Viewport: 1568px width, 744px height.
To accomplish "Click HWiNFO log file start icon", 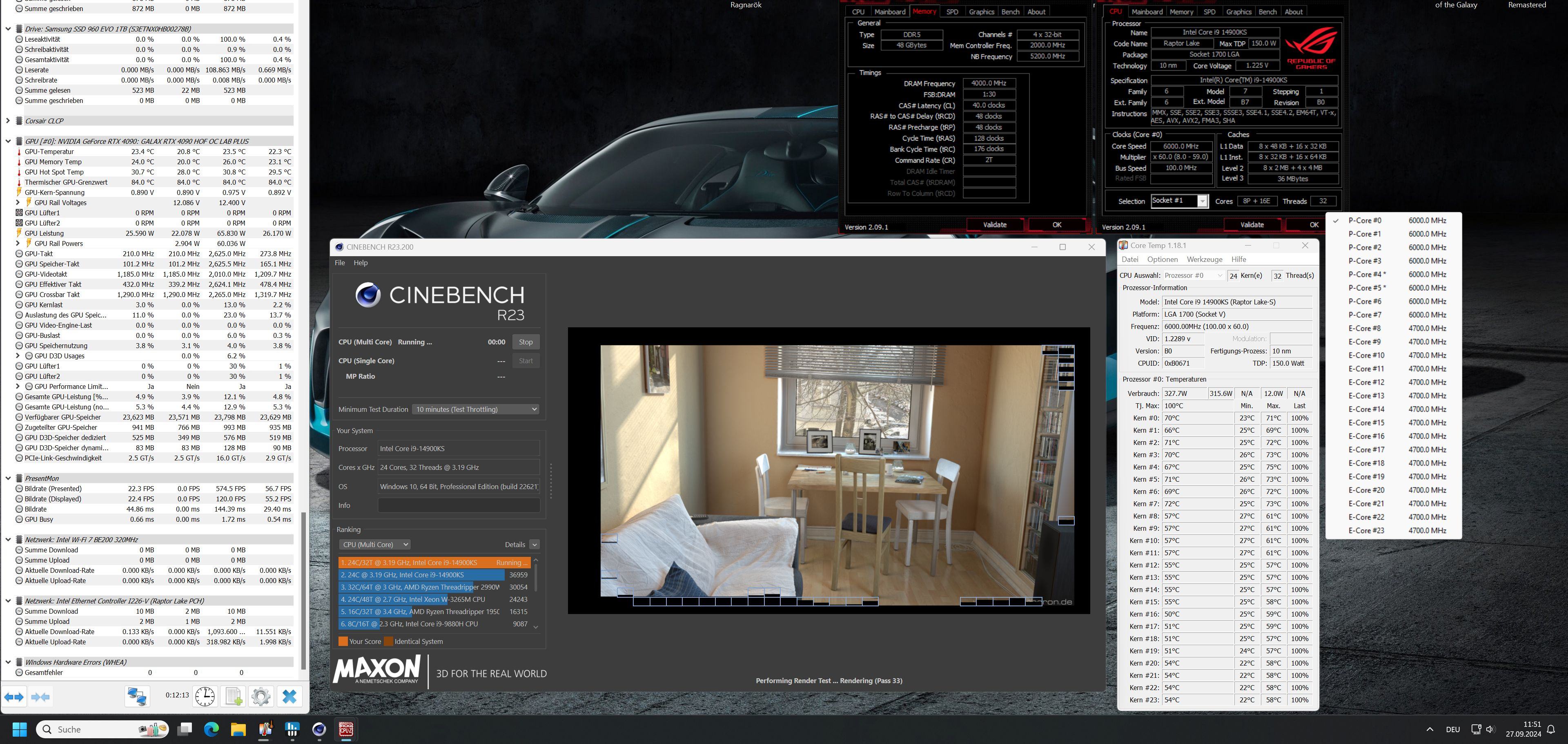I will [233, 697].
